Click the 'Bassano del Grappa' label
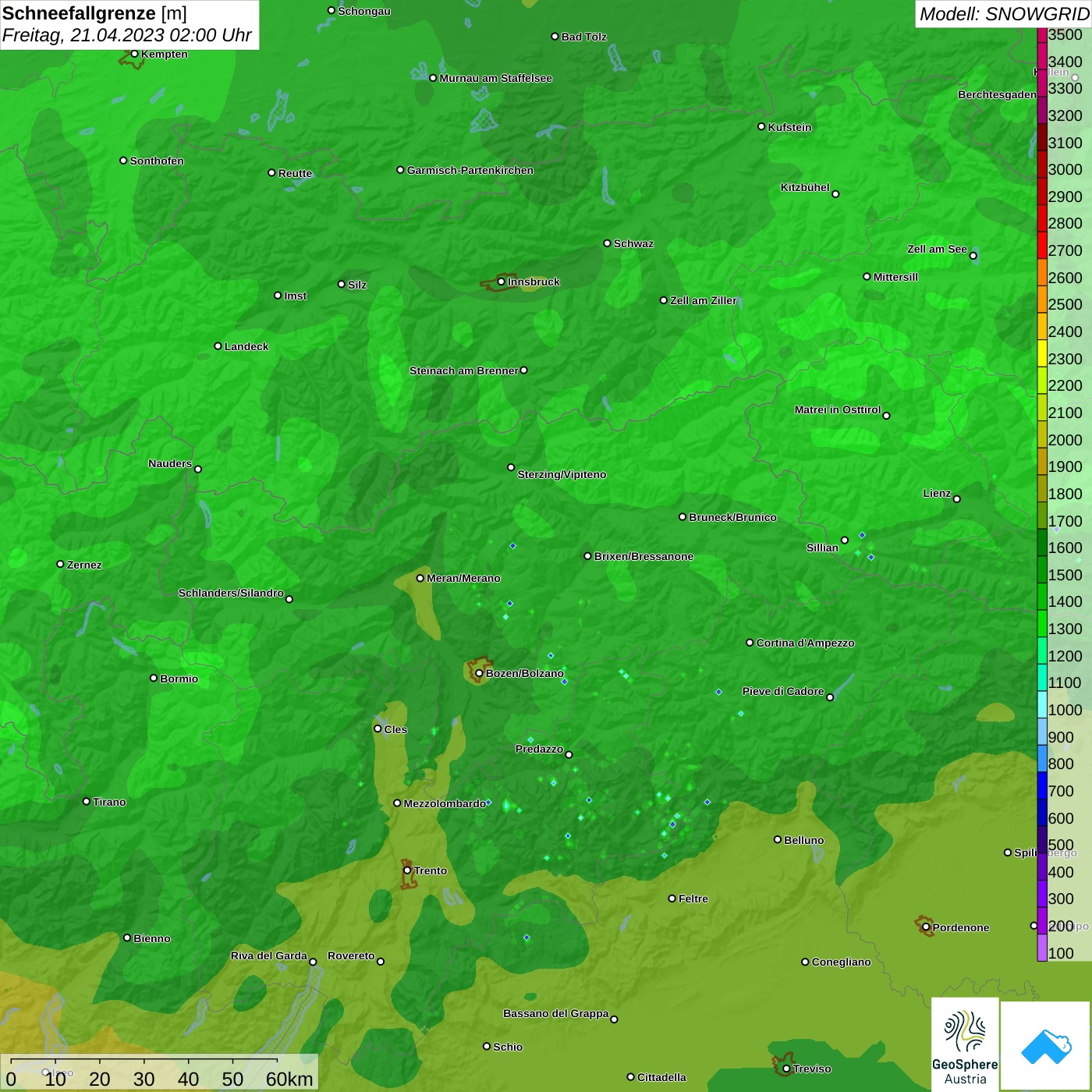Screen dimensions: 1092x1092 pos(556,1013)
